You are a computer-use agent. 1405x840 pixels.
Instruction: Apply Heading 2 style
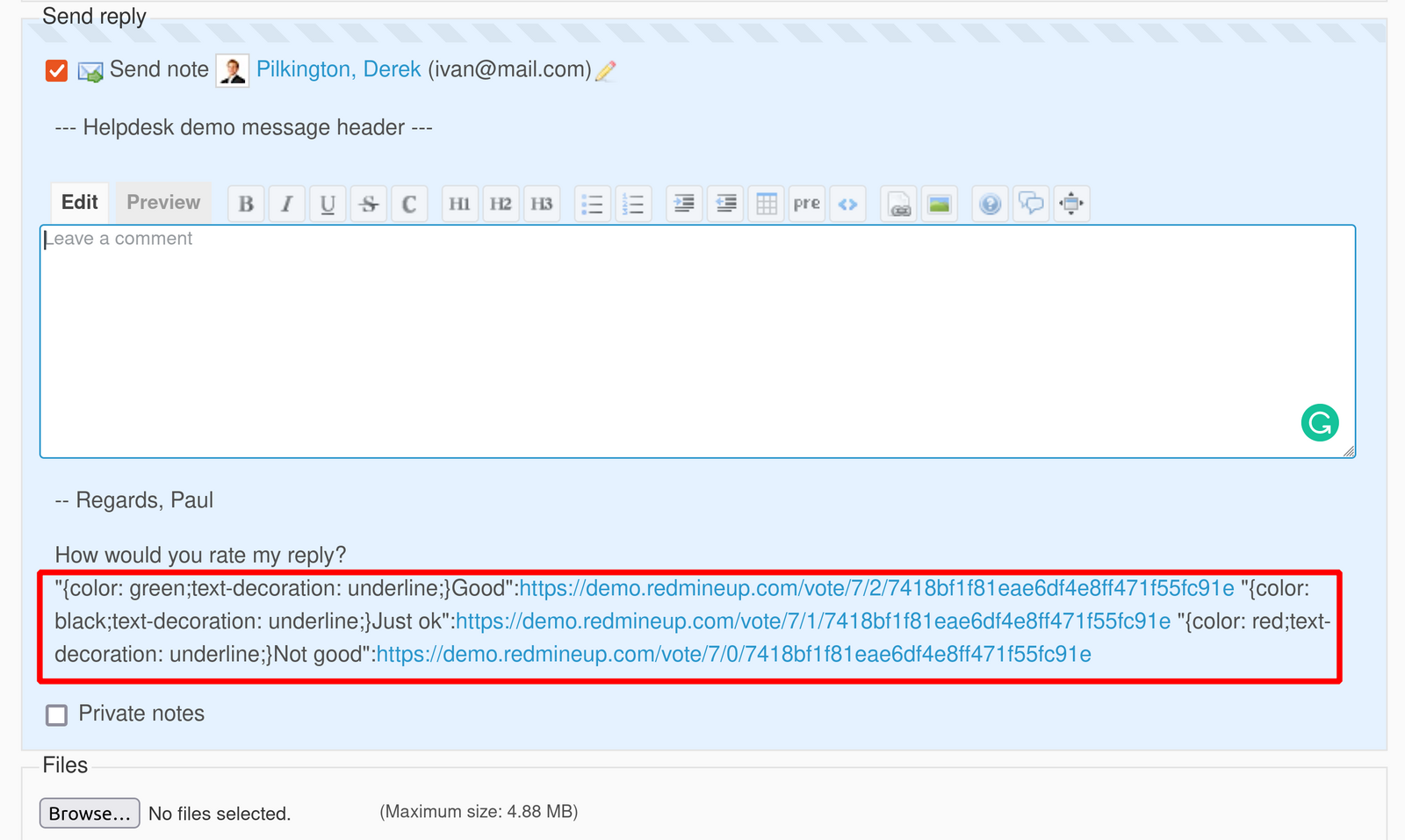(501, 203)
